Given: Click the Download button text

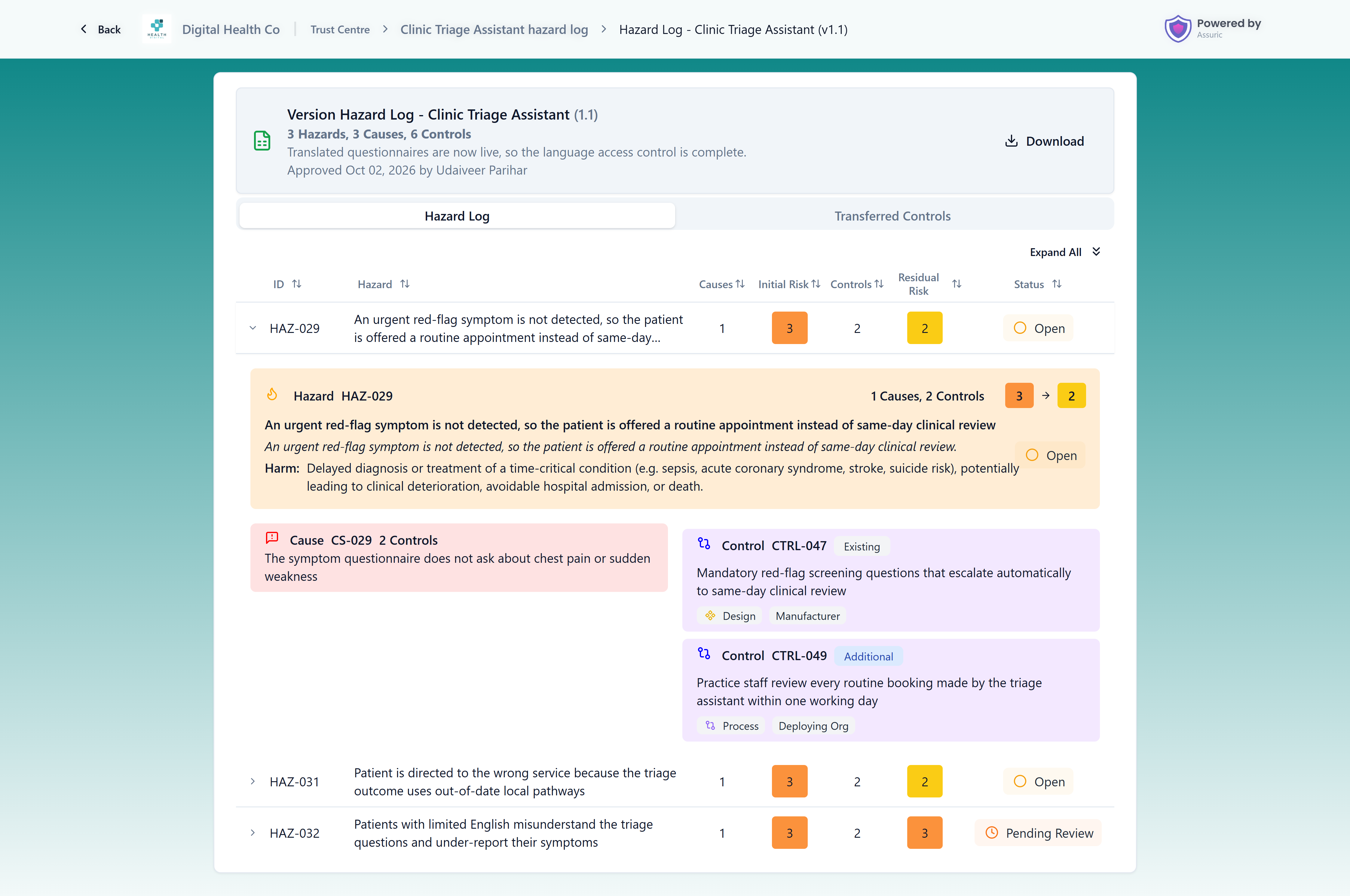Looking at the screenshot, I should click(x=1055, y=141).
